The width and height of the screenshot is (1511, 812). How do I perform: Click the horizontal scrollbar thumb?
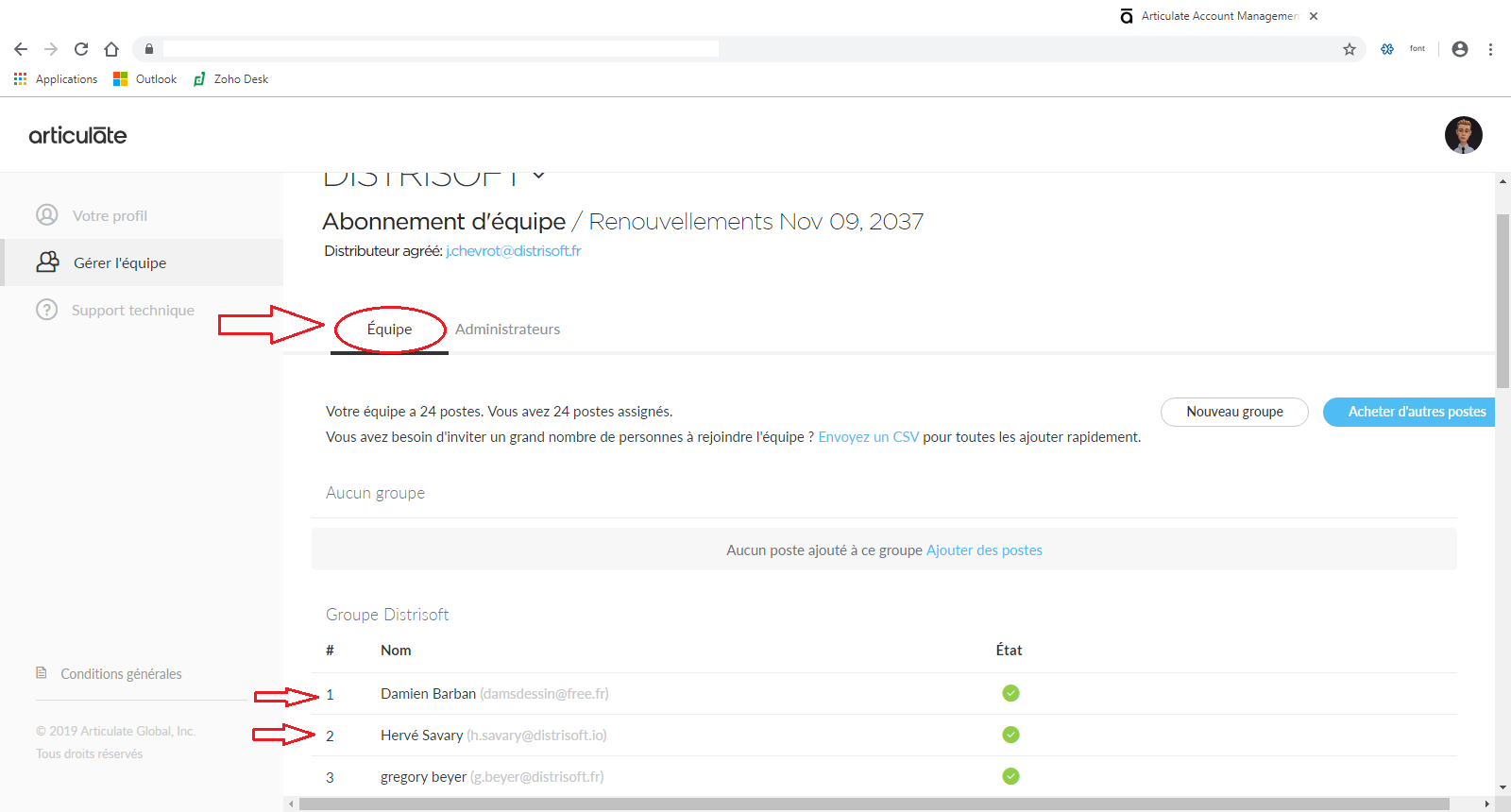(874, 804)
